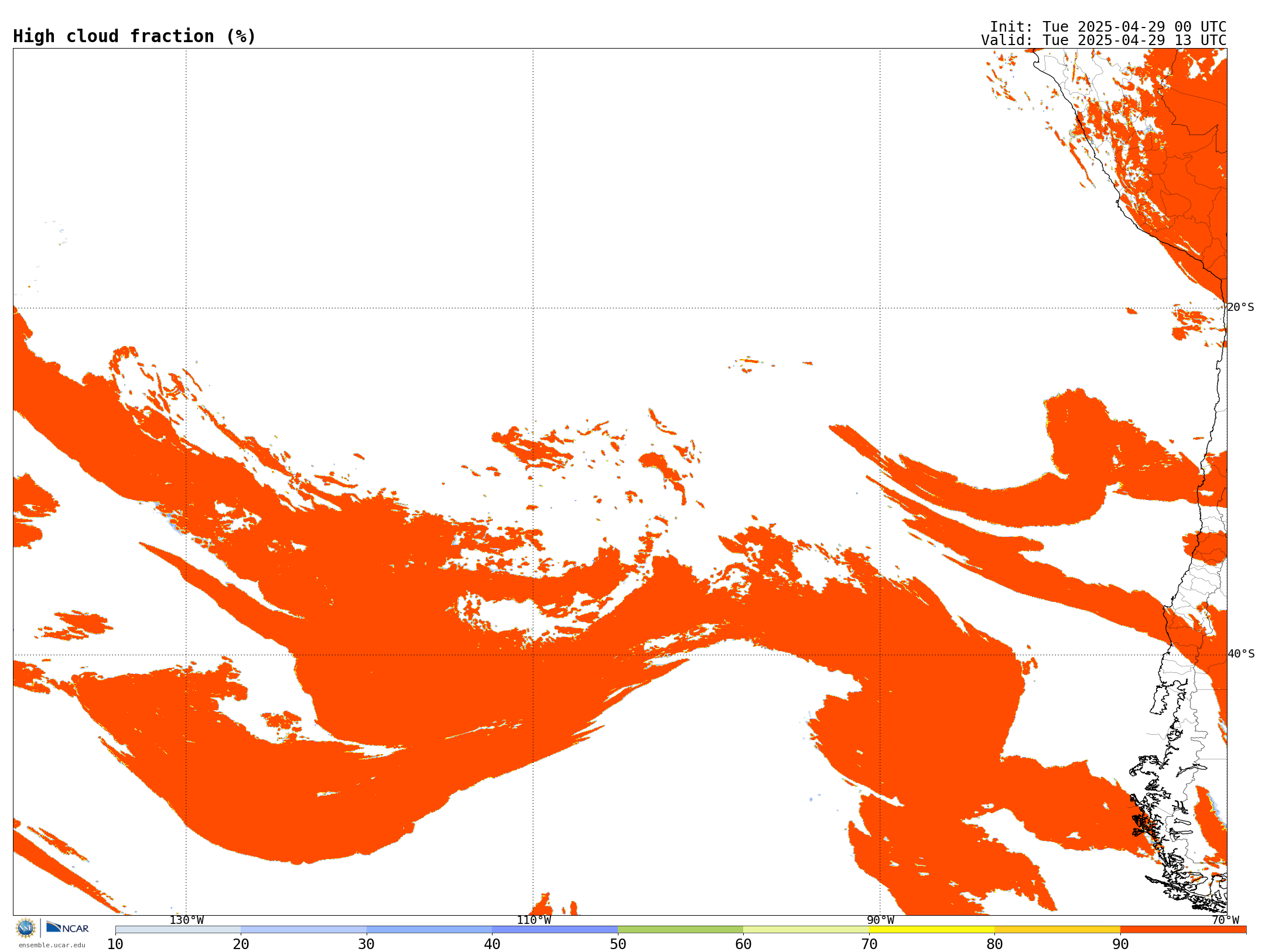
Task: Select the 50-60 green colorbar segment
Action: point(681,930)
